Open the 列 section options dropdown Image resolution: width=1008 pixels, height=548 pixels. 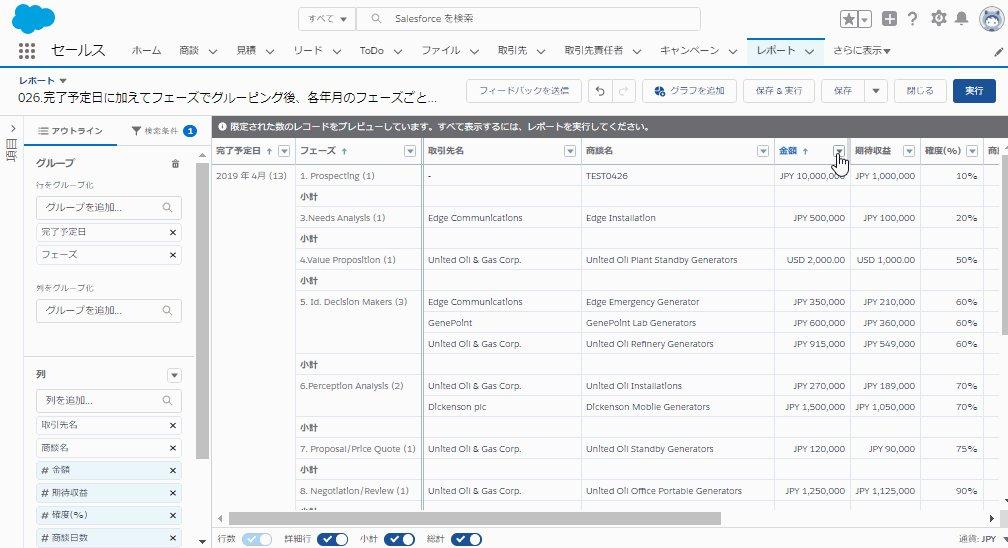[174, 376]
